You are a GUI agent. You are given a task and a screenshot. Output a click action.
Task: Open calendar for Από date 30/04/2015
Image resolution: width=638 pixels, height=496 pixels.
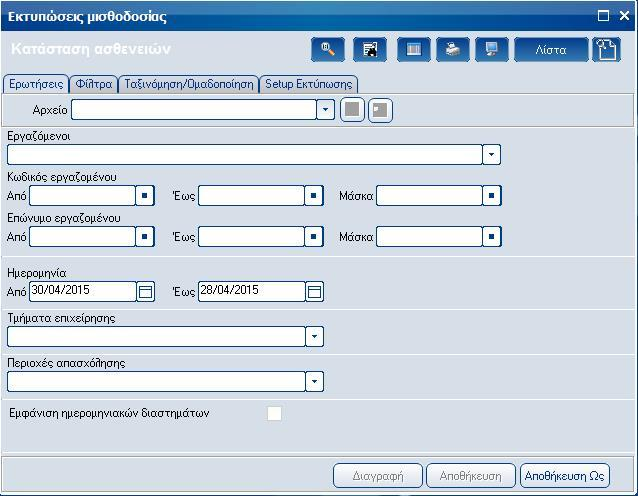pyautogui.click(x=146, y=291)
